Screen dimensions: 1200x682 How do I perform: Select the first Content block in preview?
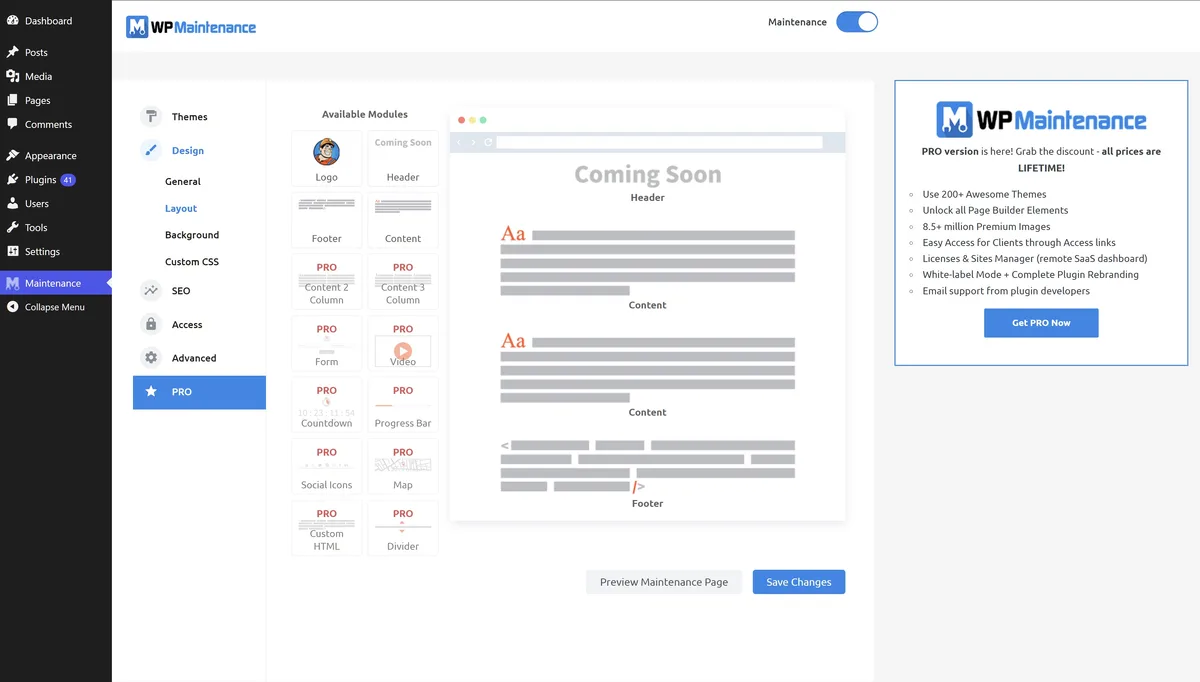point(647,266)
